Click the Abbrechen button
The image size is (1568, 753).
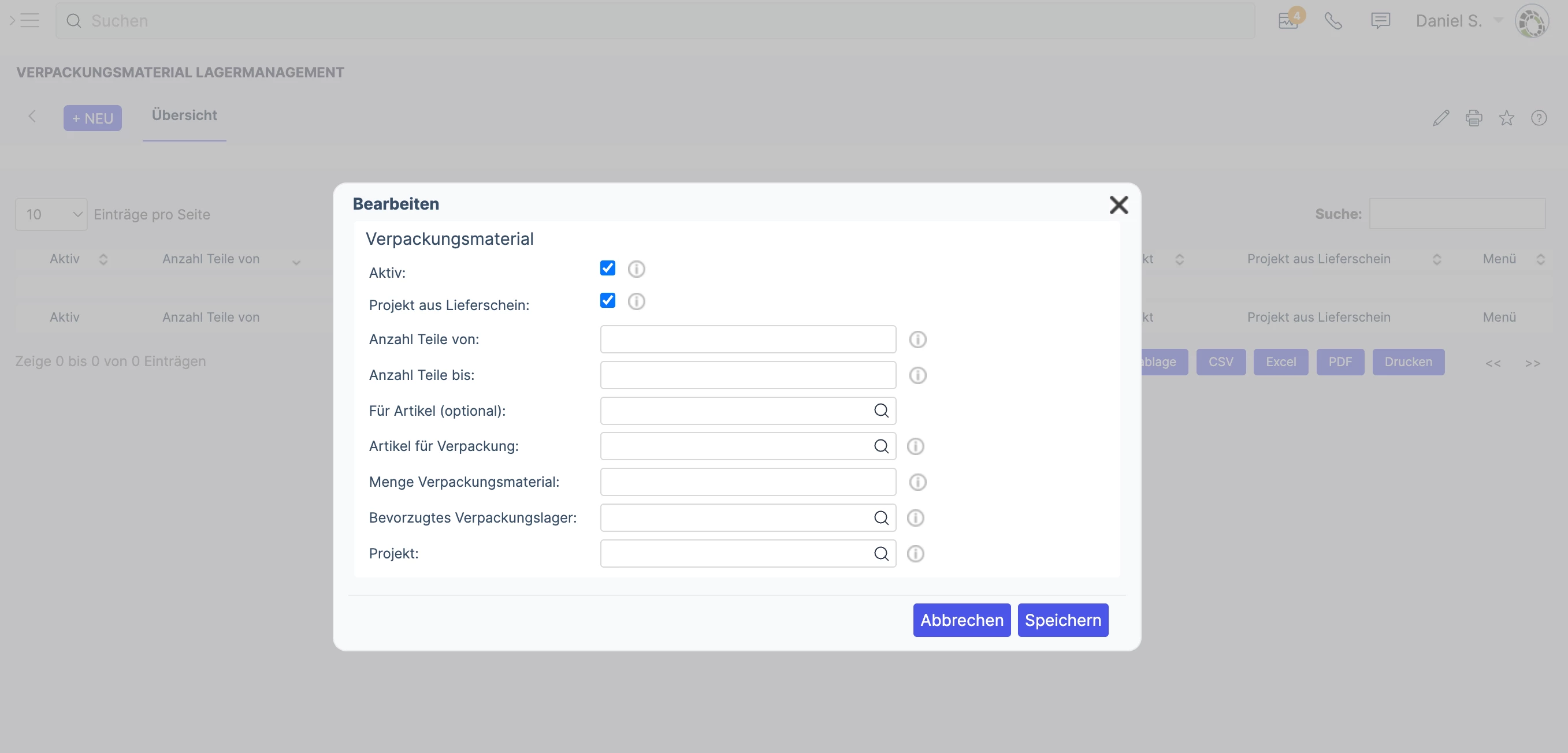961,620
